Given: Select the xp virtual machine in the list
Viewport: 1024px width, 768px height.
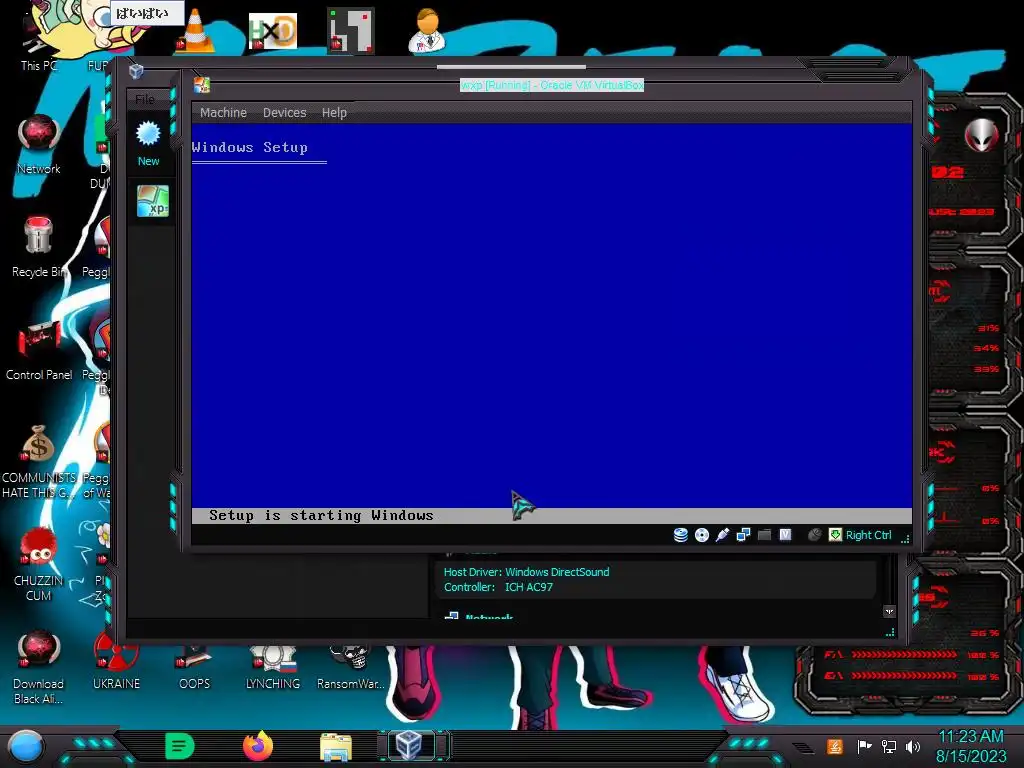Looking at the screenshot, I should coord(152,200).
